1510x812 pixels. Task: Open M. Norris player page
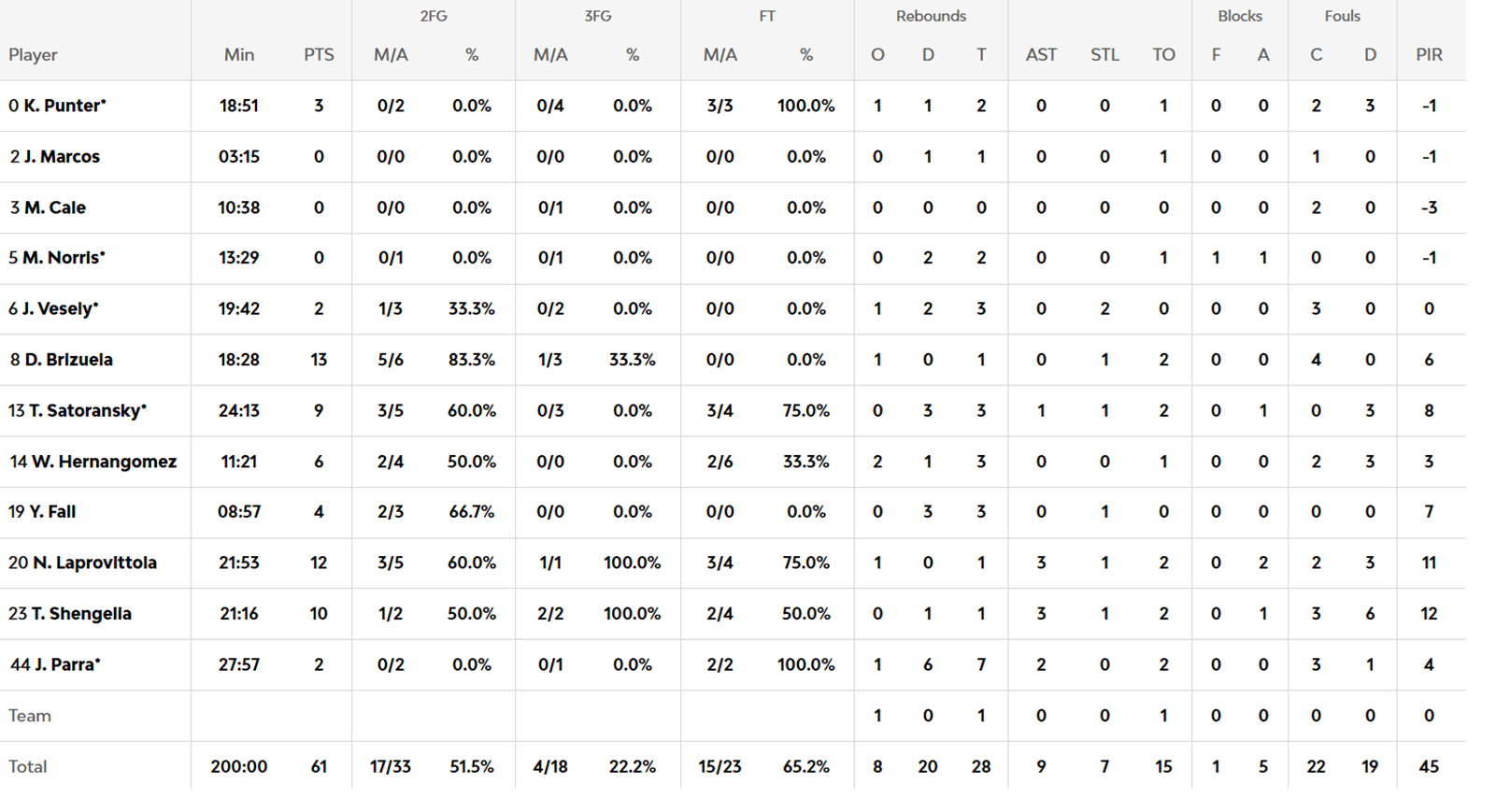64,258
